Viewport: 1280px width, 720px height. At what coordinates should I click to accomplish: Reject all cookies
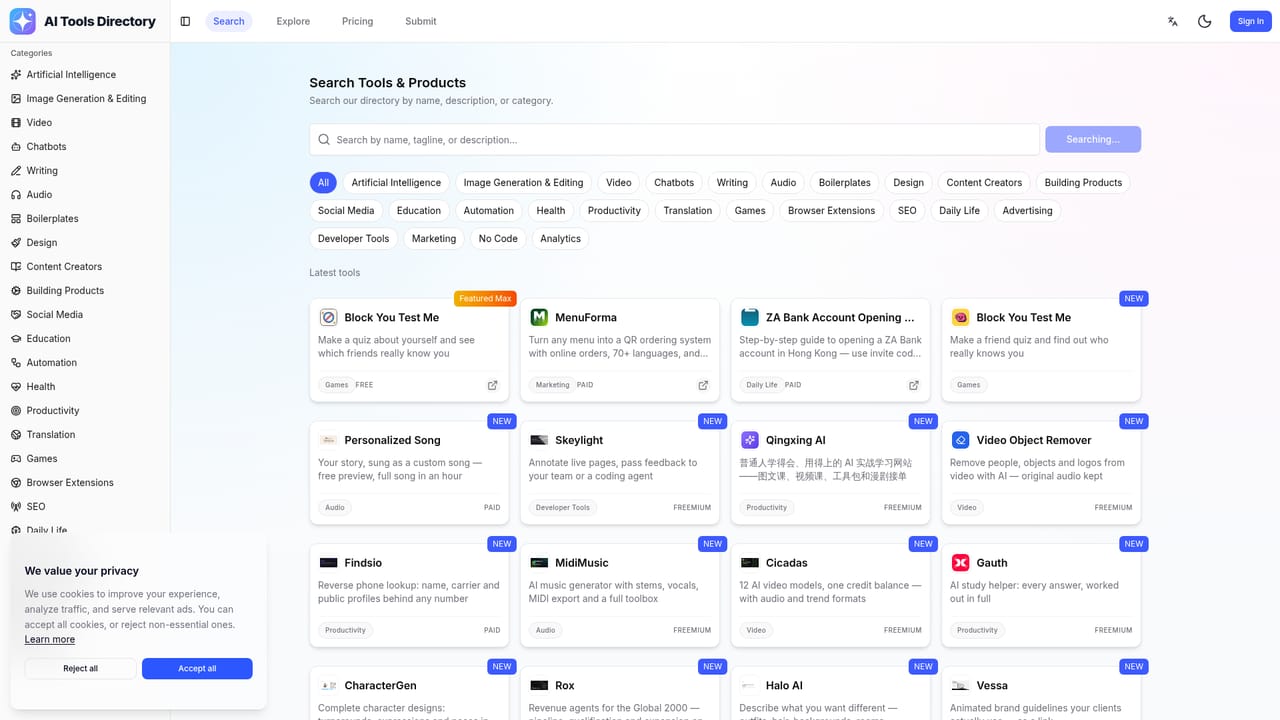click(x=80, y=668)
